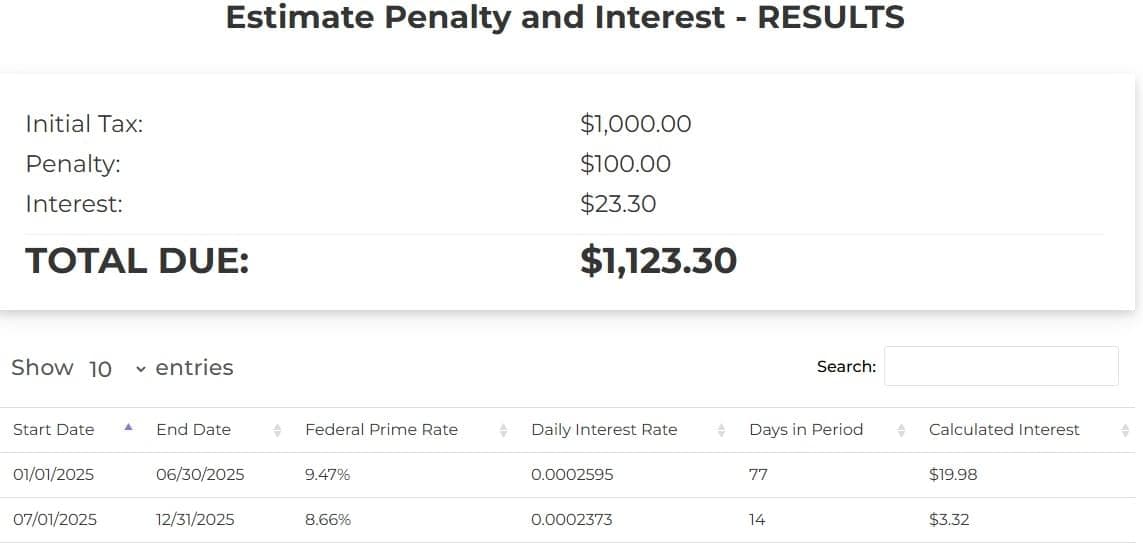Sort by Calculated Interest using its arrows
The height and width of the screenshot is (549, 1143).
coord(1126,430)
